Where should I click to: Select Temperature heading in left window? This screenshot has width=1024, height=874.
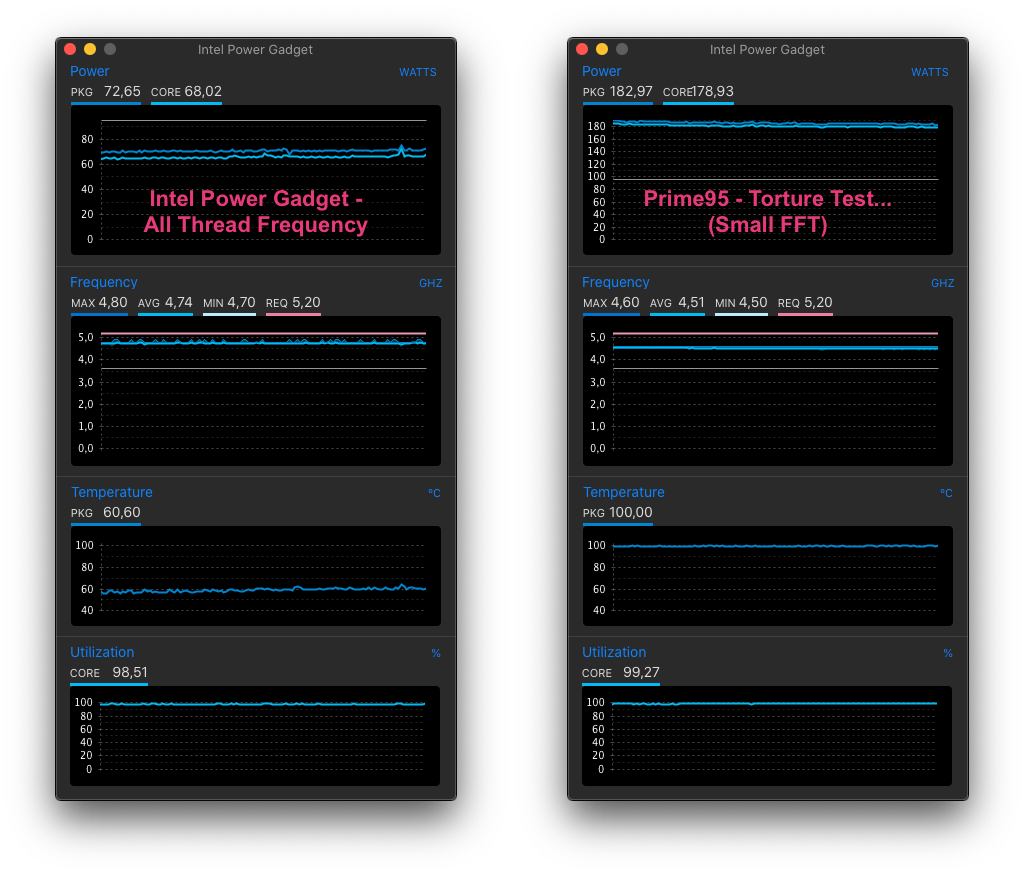pyautogui.click(x=112, y=492)
